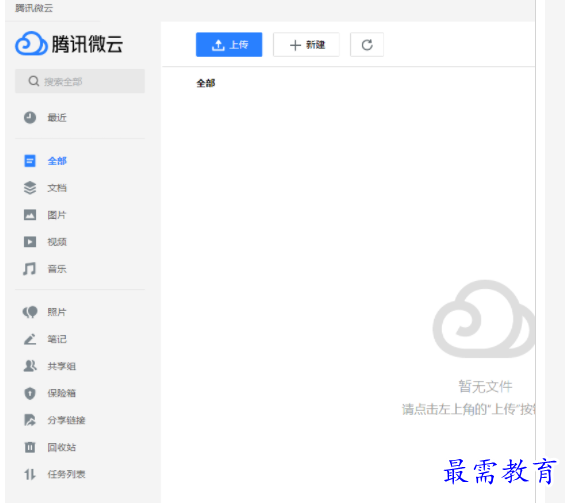Open the 笔记 notes pencil icon
This screenshot has height=503, width=565.
click(x=30, y=339)
